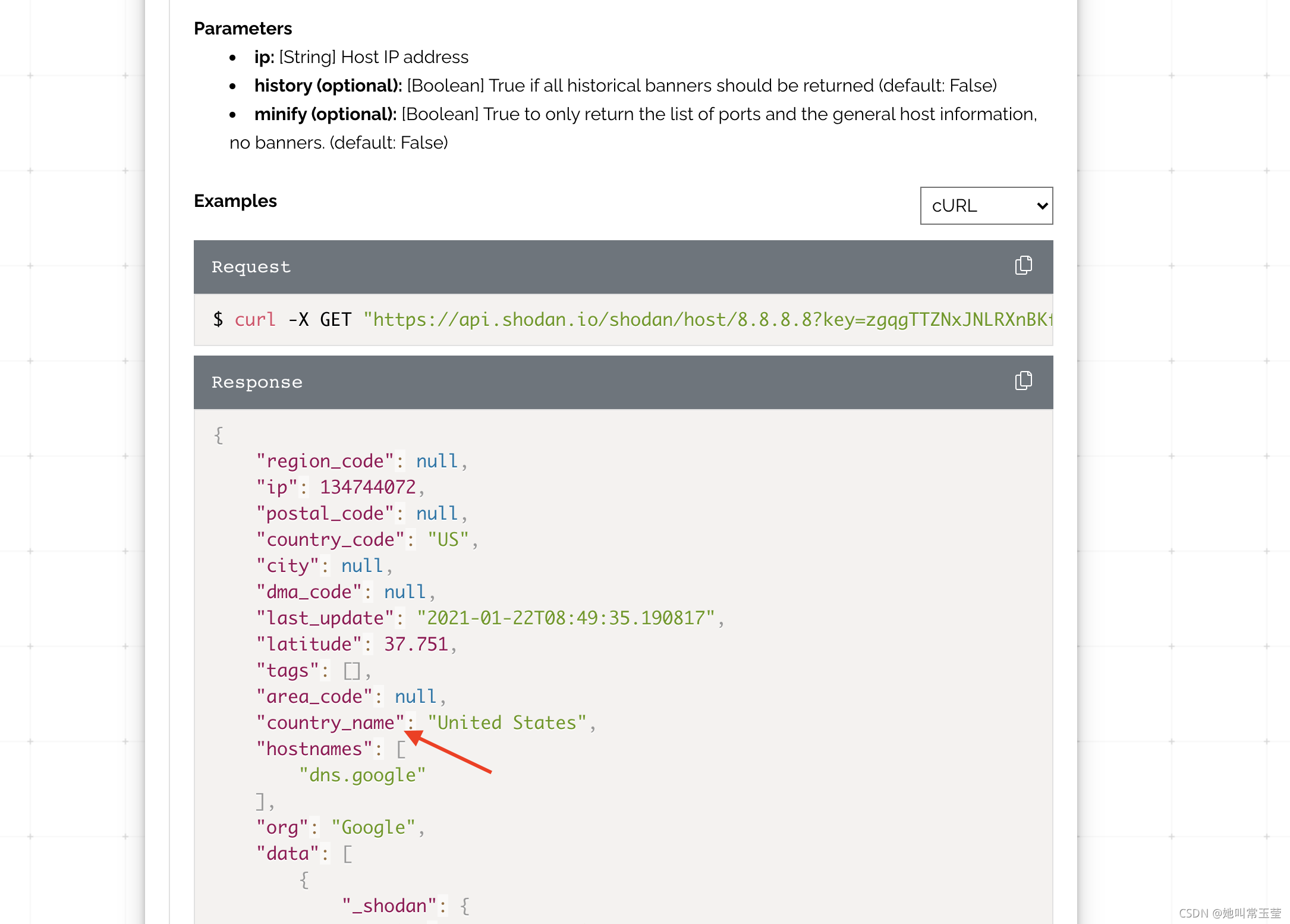Click the Request header bar label

tap(251, 267)
